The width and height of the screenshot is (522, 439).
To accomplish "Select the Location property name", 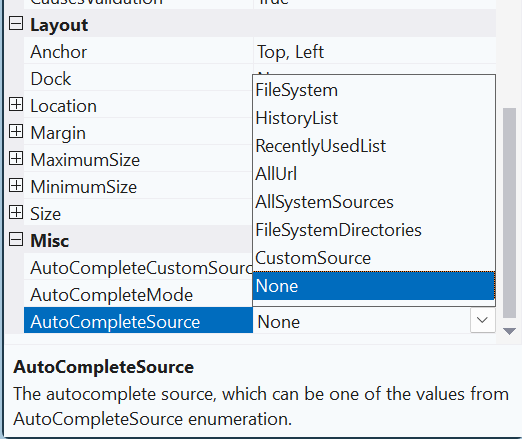I will coord(63,106).
